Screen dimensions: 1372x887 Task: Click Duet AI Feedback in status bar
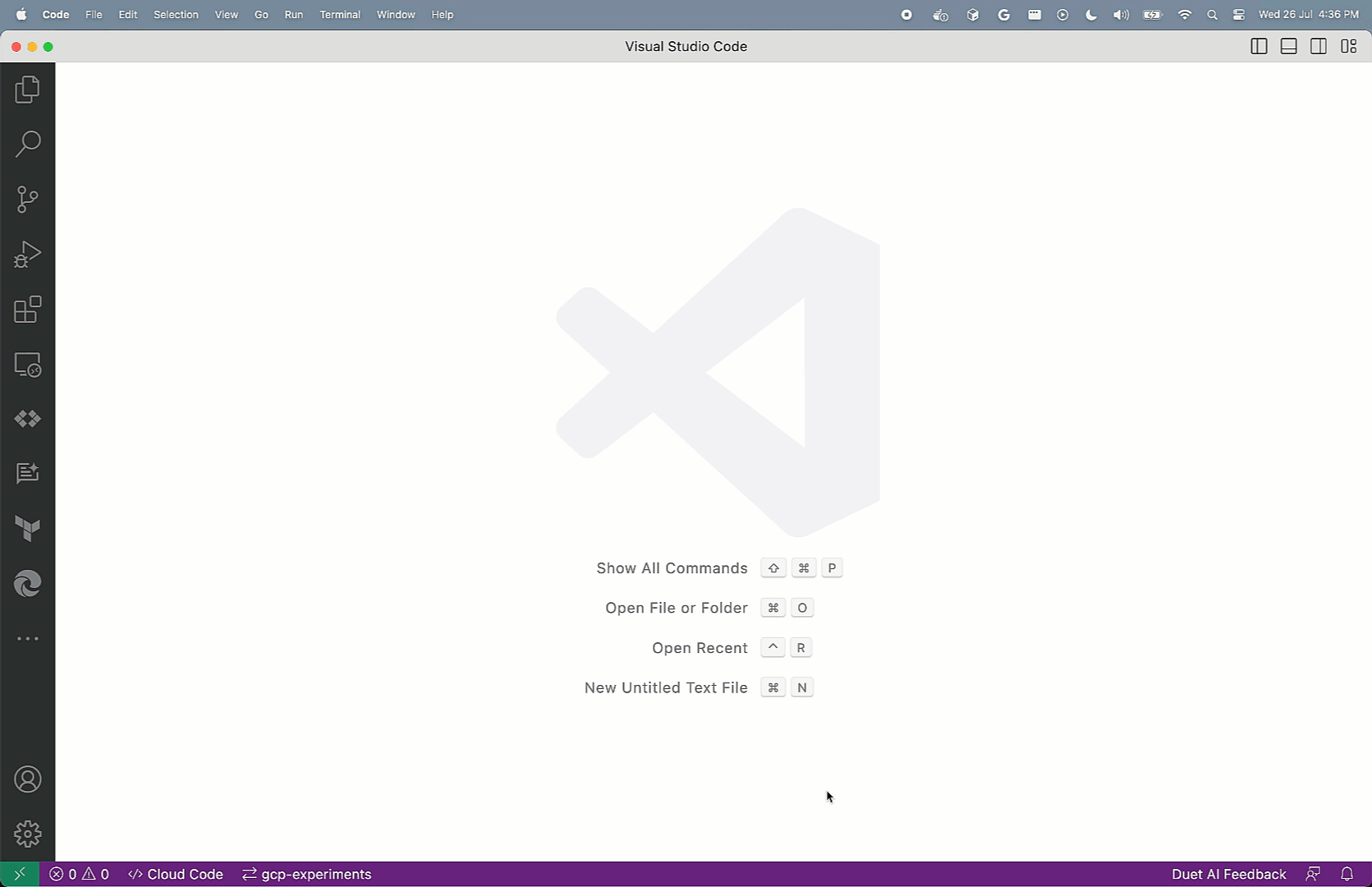[x=1228, y=874]
